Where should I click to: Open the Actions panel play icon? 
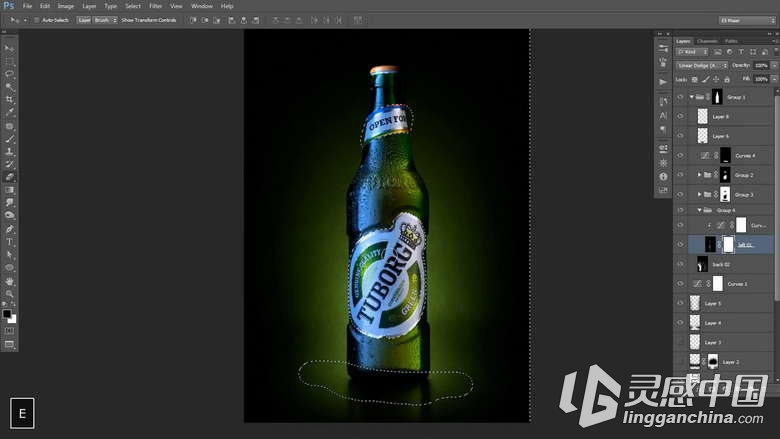663,82
